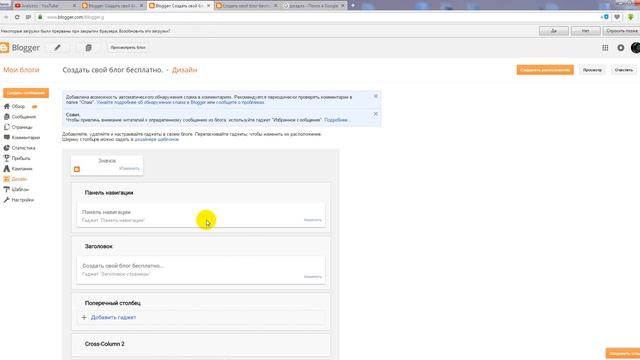This screenshot has width=640, height=360.
Task: Click 'Изменить' in the 'Заголовок' gadget
Action: (313, 276)
